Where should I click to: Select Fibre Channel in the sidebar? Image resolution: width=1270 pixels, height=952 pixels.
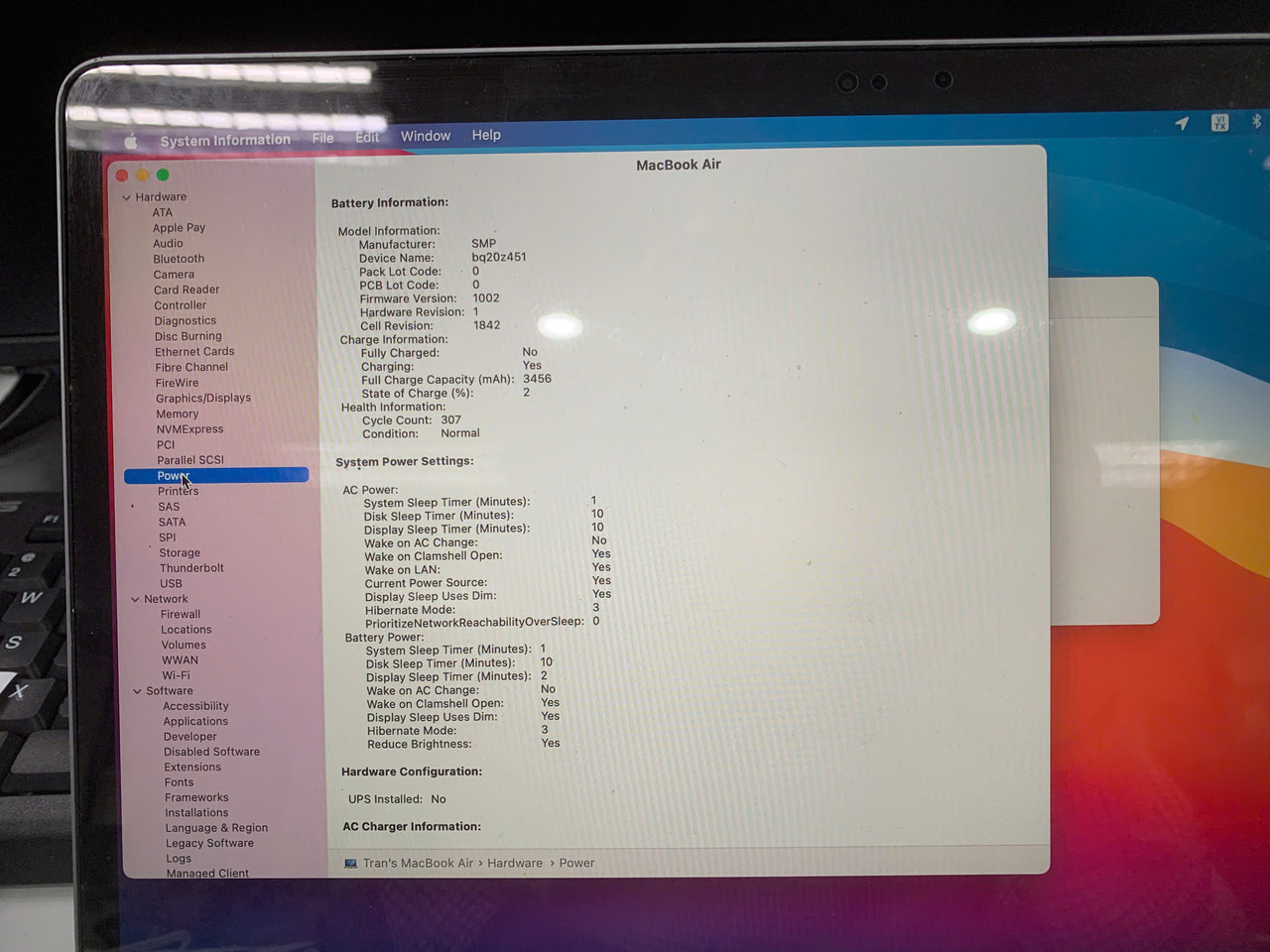click(191, 367)
